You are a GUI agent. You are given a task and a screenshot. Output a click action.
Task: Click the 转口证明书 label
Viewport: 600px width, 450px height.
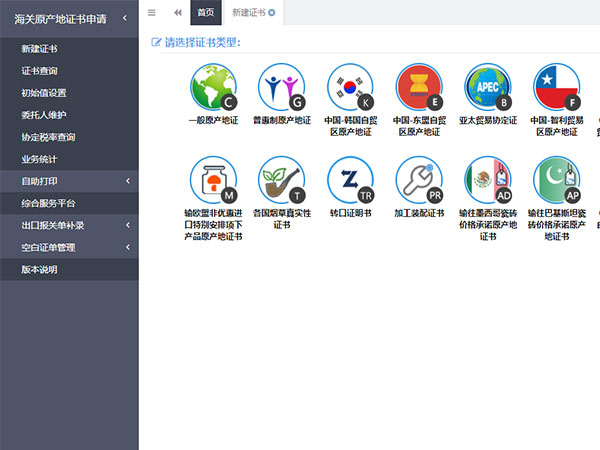[x=351, y=213]
